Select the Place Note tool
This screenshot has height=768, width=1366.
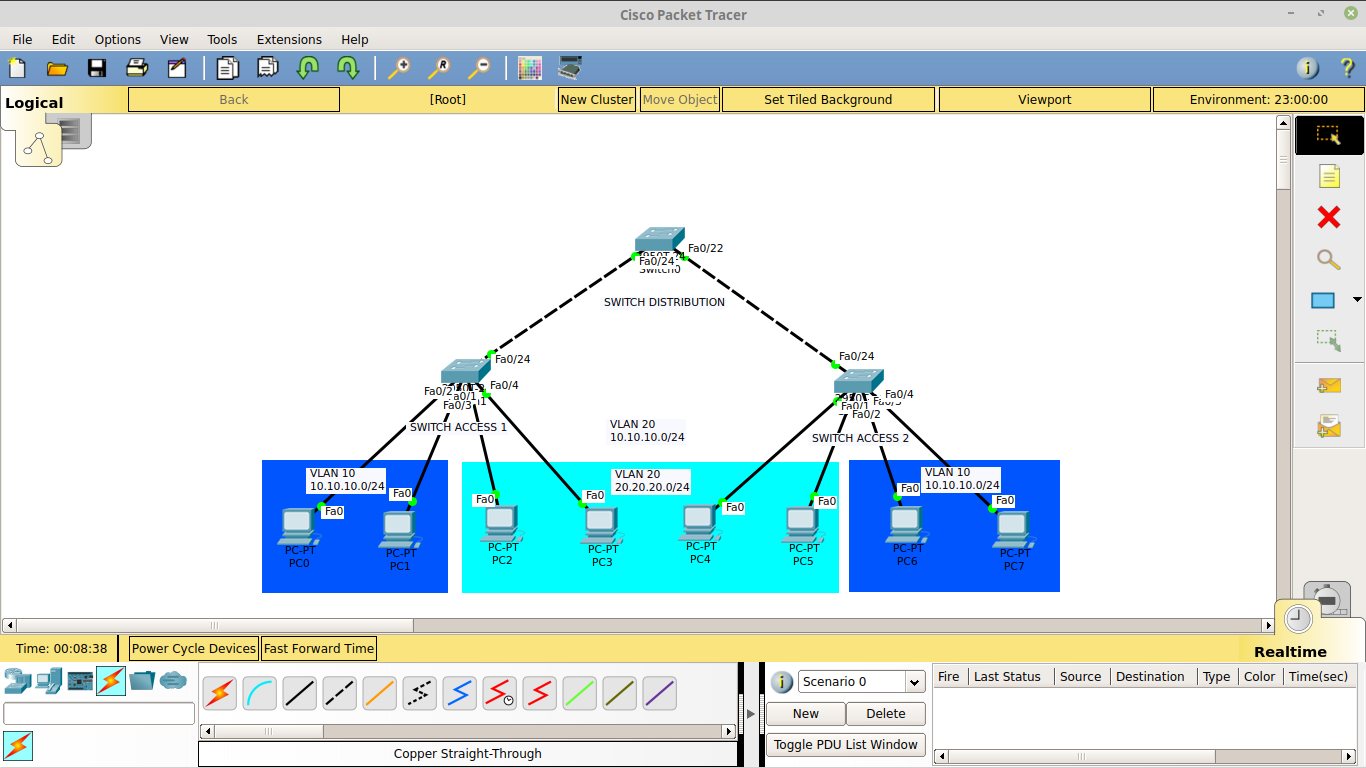point(1329,176)
